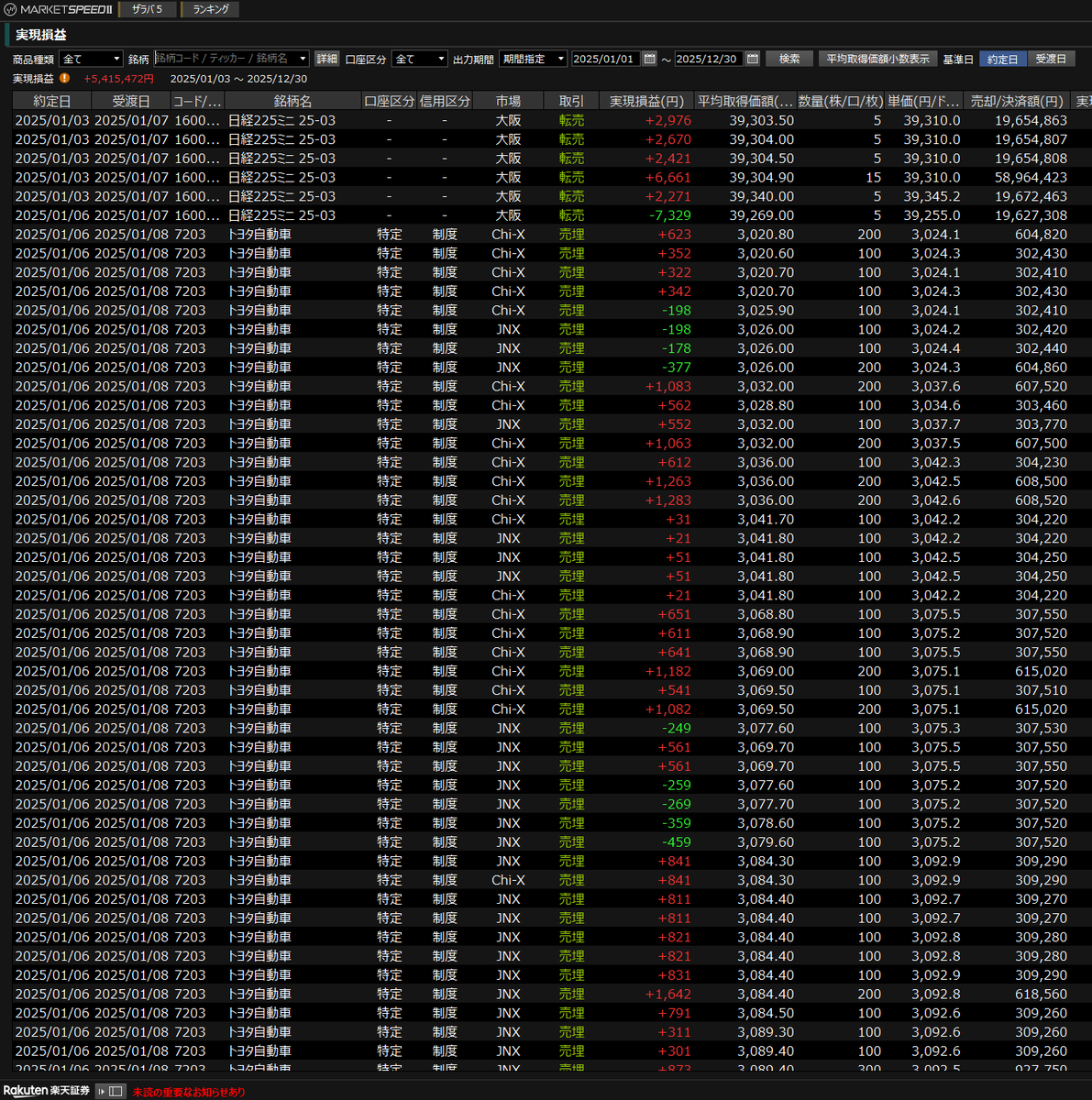Click the total profit +5,415,472円

tap(119, 79)
